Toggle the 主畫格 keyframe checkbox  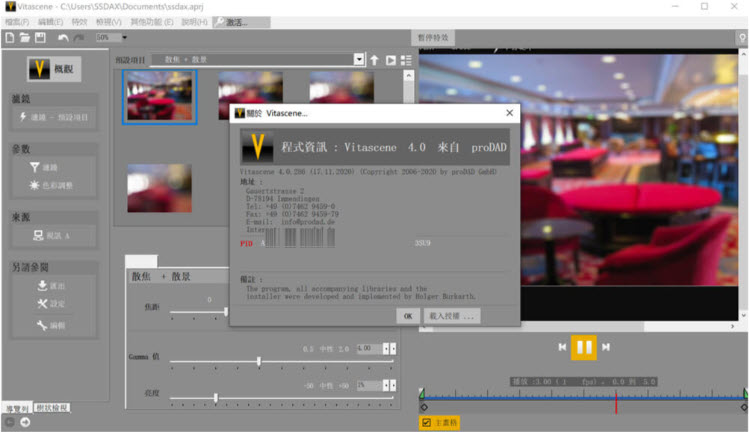[426, 423]
